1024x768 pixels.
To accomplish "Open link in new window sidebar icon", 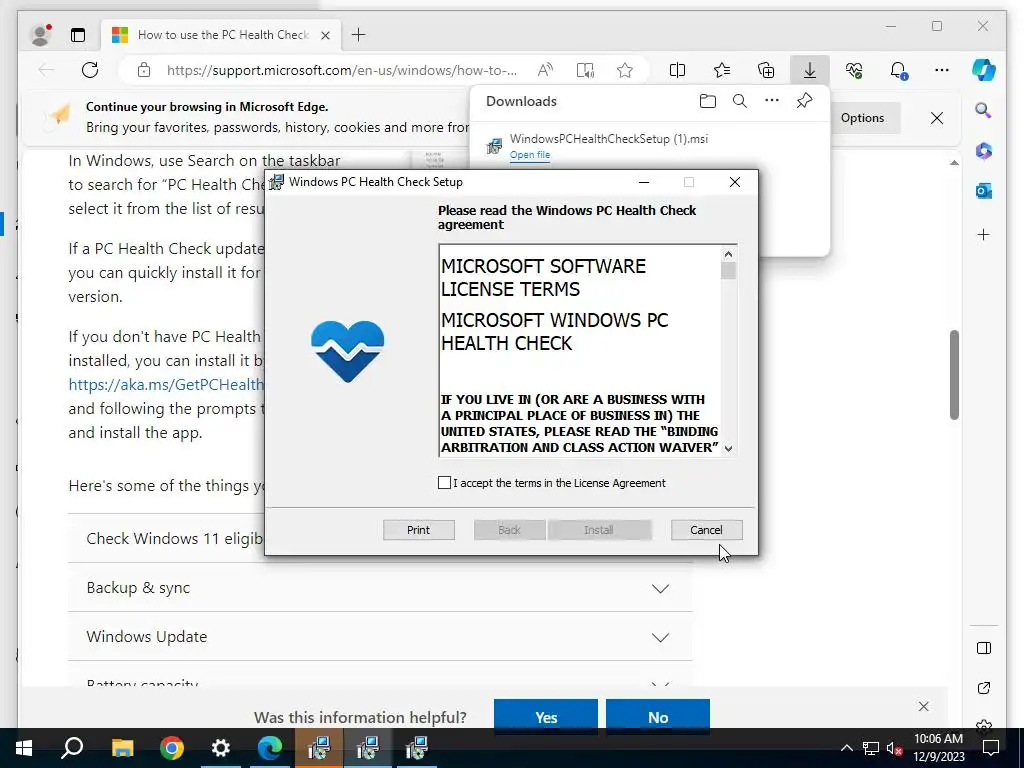I will pyautogui.click(x=984, y=688).
